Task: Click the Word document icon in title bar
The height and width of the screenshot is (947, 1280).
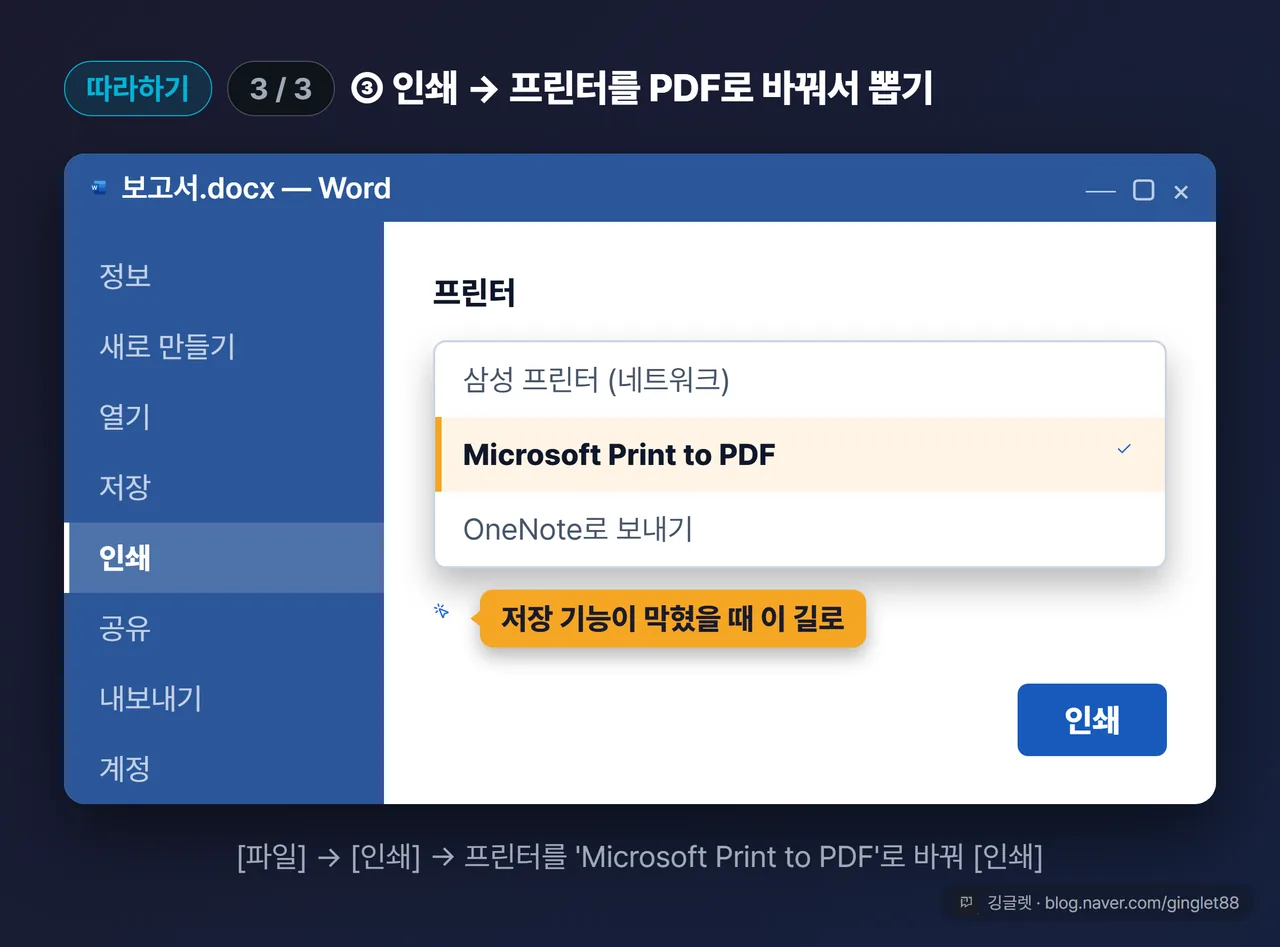Action: [98, 188]
